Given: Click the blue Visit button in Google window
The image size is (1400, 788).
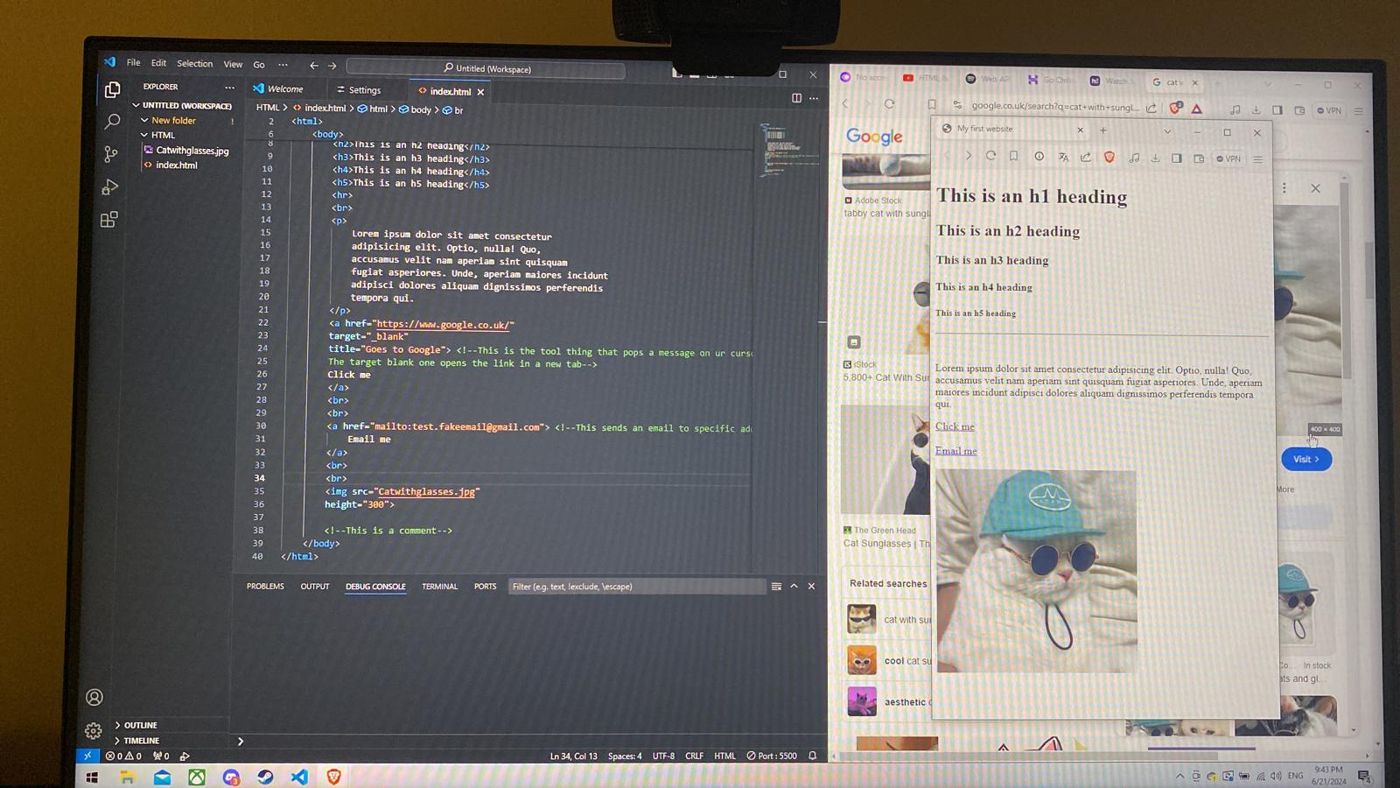Looking at the screenshot, I should [1306, 459].
